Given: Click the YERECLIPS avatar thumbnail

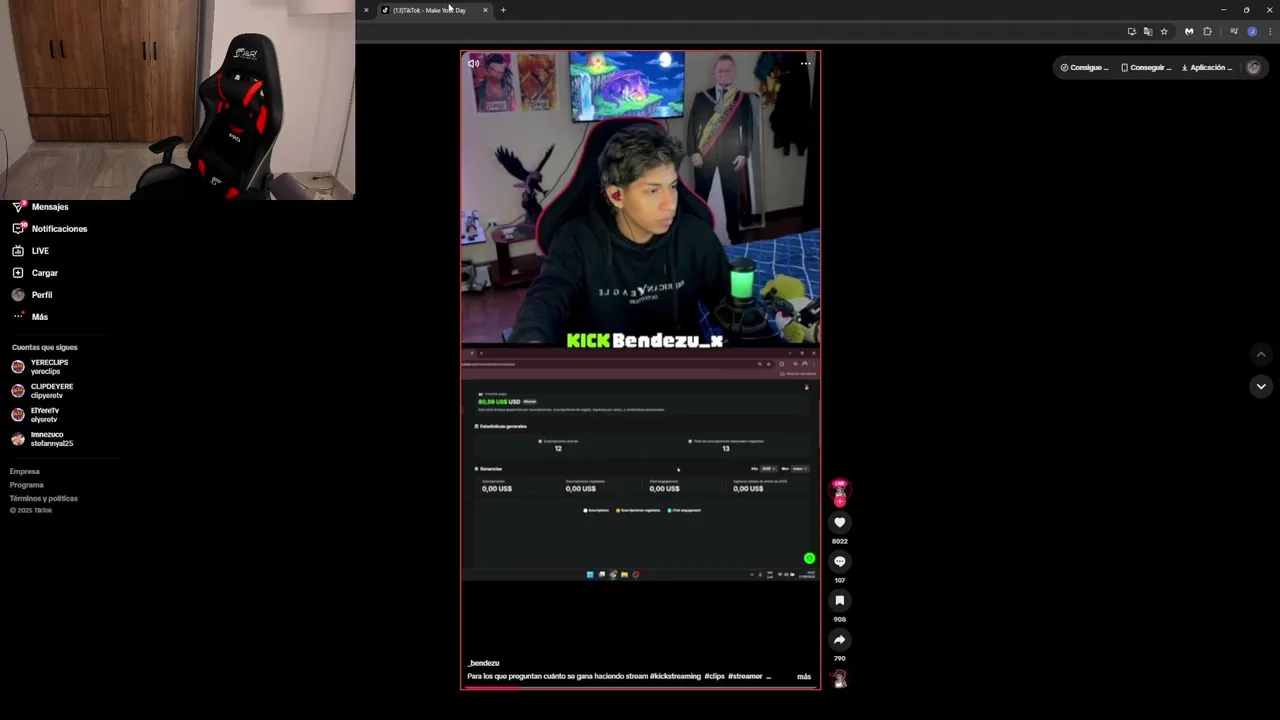Looking at the screenshot, I should [18, 367].
